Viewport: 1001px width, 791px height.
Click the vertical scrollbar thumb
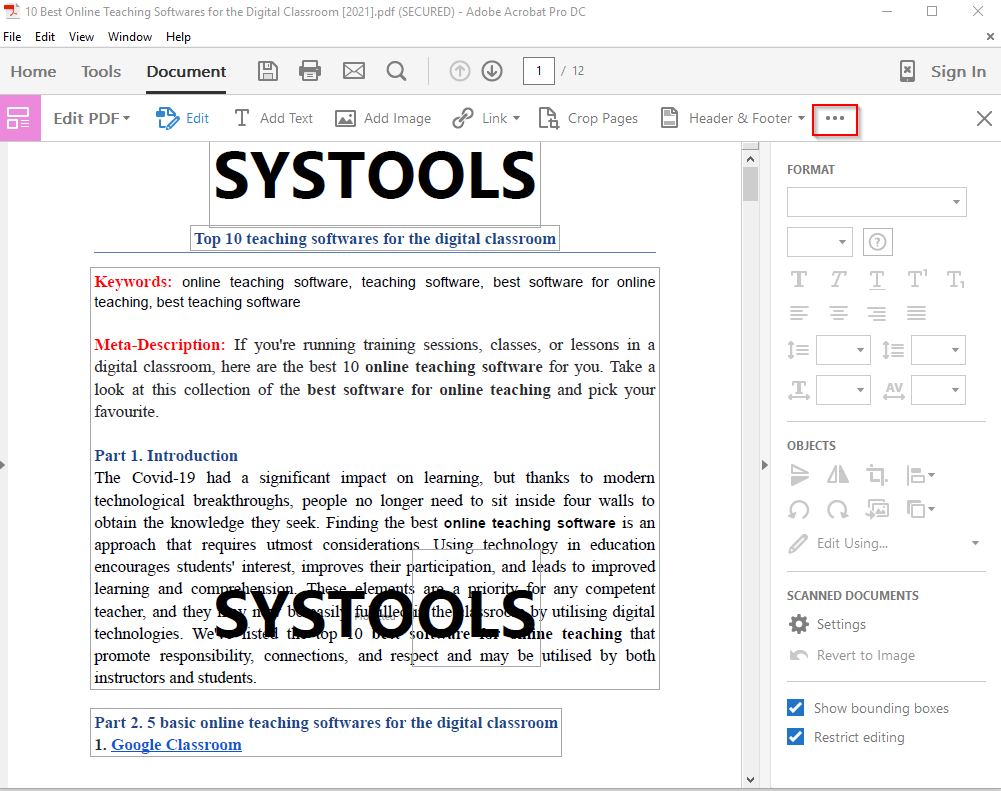[x=750, y=184]
